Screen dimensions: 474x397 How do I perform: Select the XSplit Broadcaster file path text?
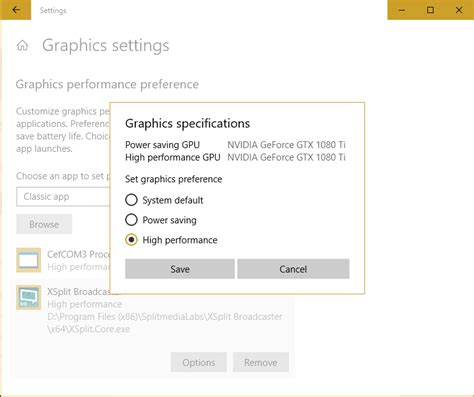[165, 323]
